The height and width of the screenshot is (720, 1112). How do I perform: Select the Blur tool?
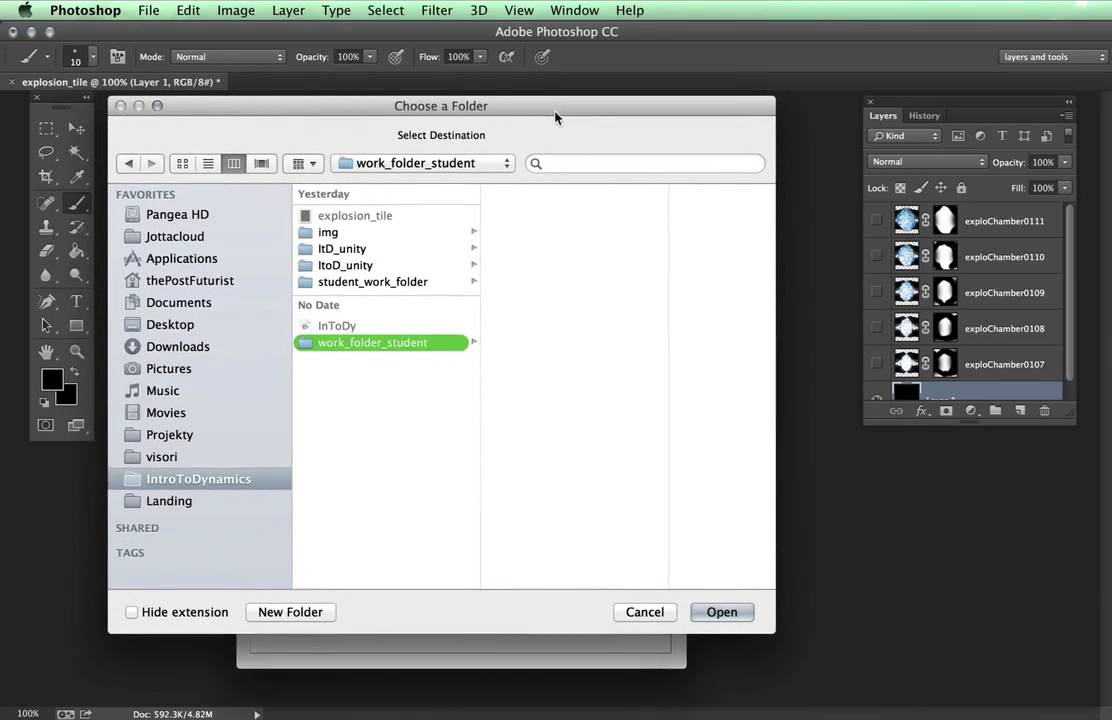tap(46, 275)
